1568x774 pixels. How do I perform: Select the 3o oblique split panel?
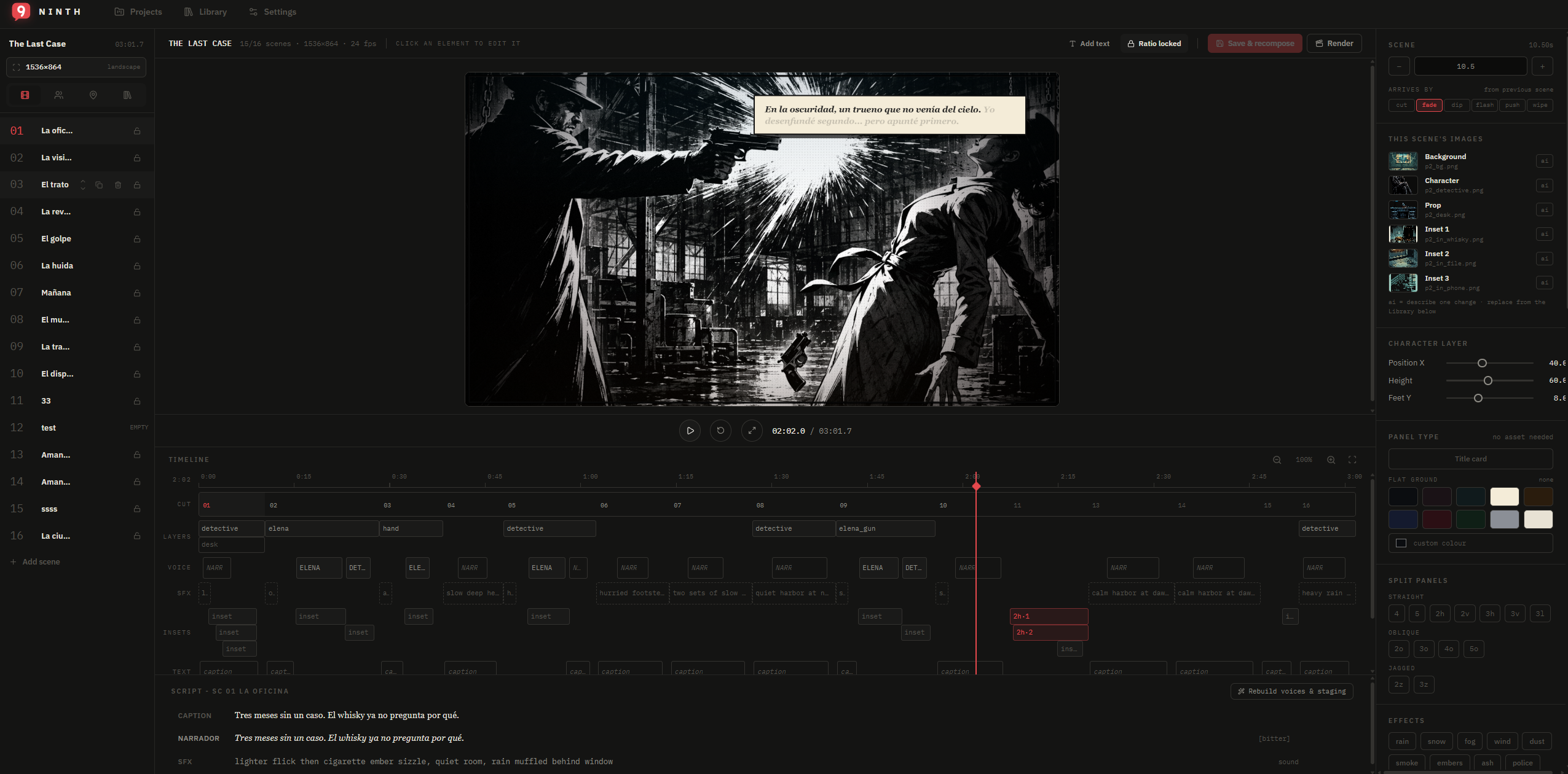tap(1424, 649)
